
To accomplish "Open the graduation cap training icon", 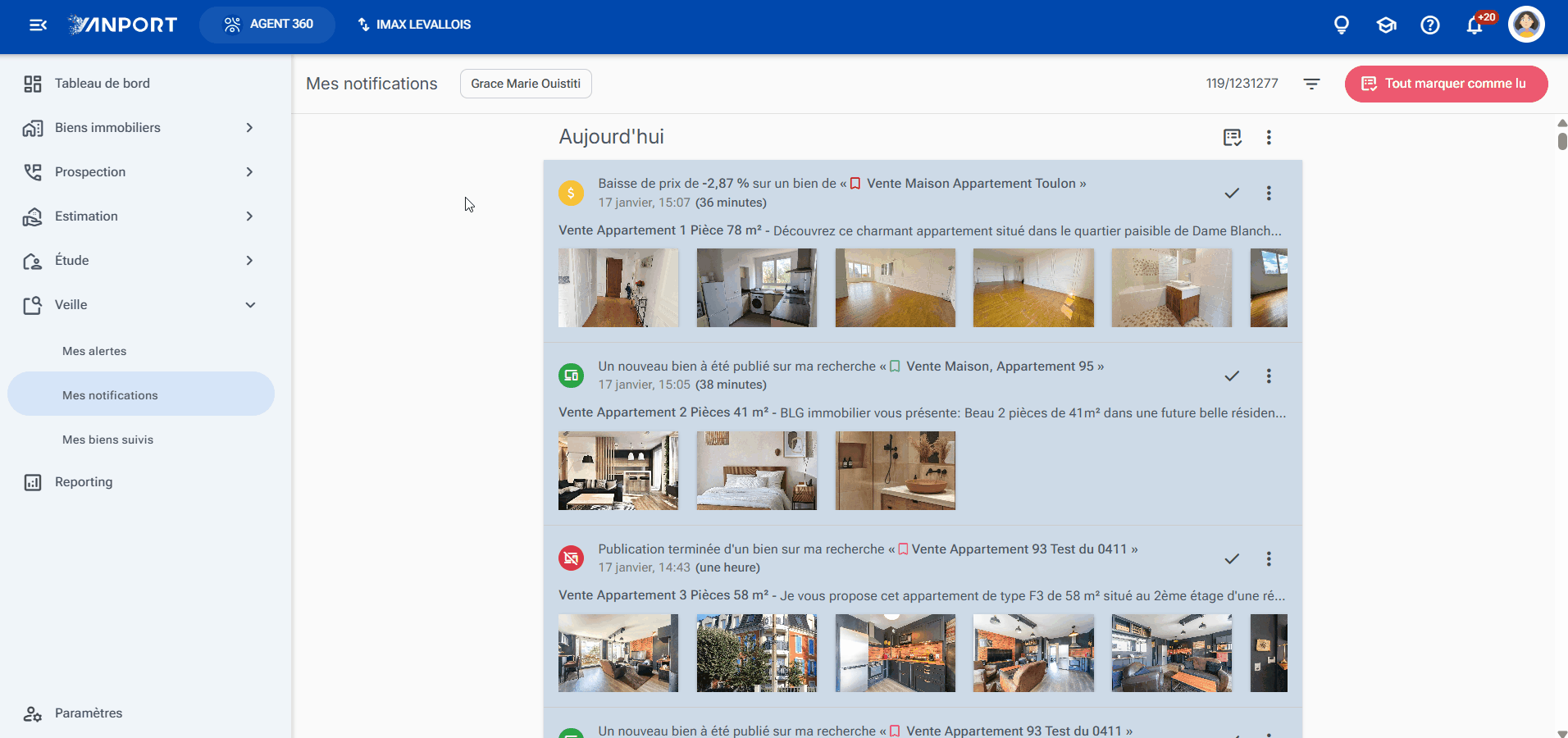I will [x=1386, y=25].
